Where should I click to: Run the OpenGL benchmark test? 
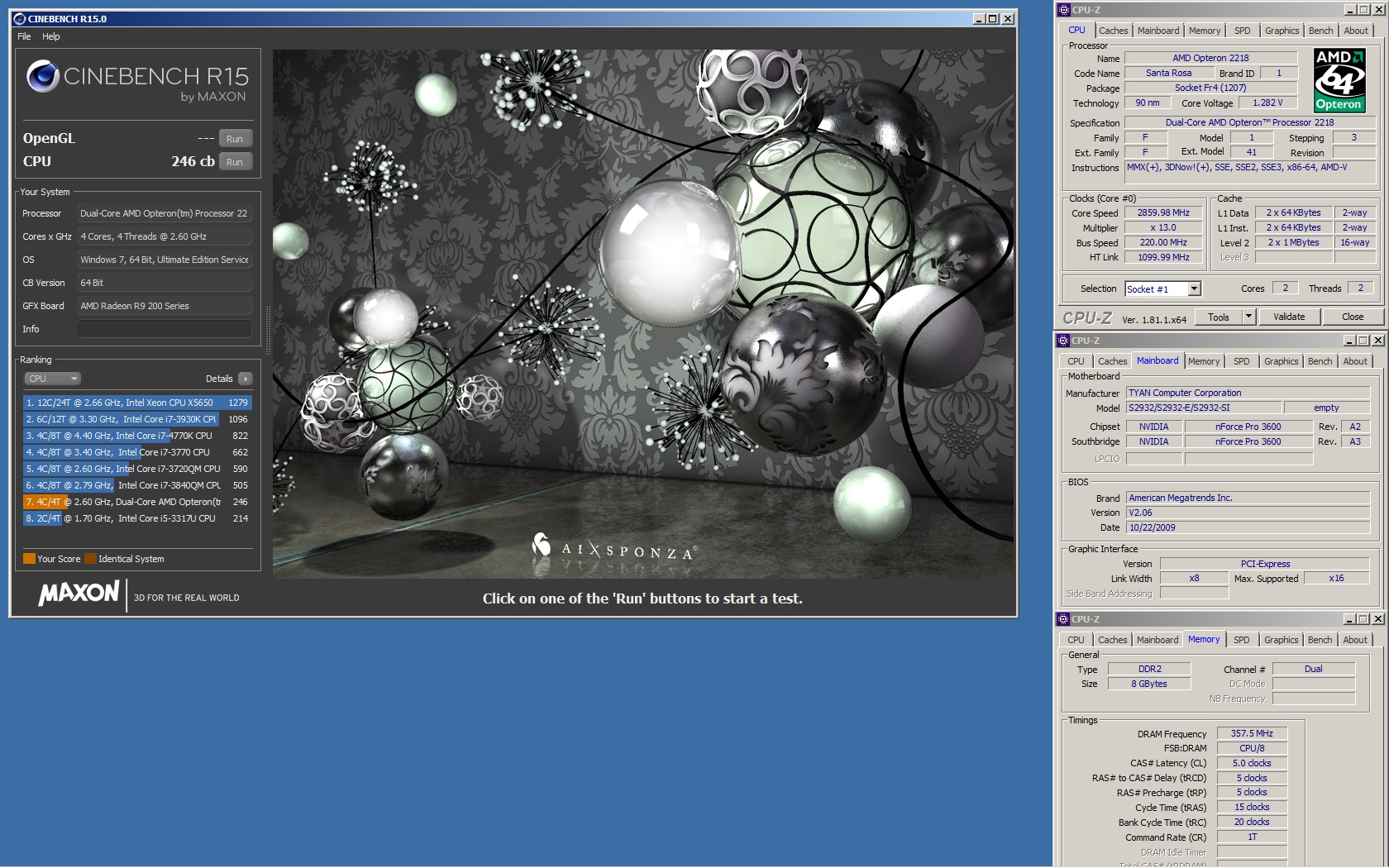[x=235, y=139]
